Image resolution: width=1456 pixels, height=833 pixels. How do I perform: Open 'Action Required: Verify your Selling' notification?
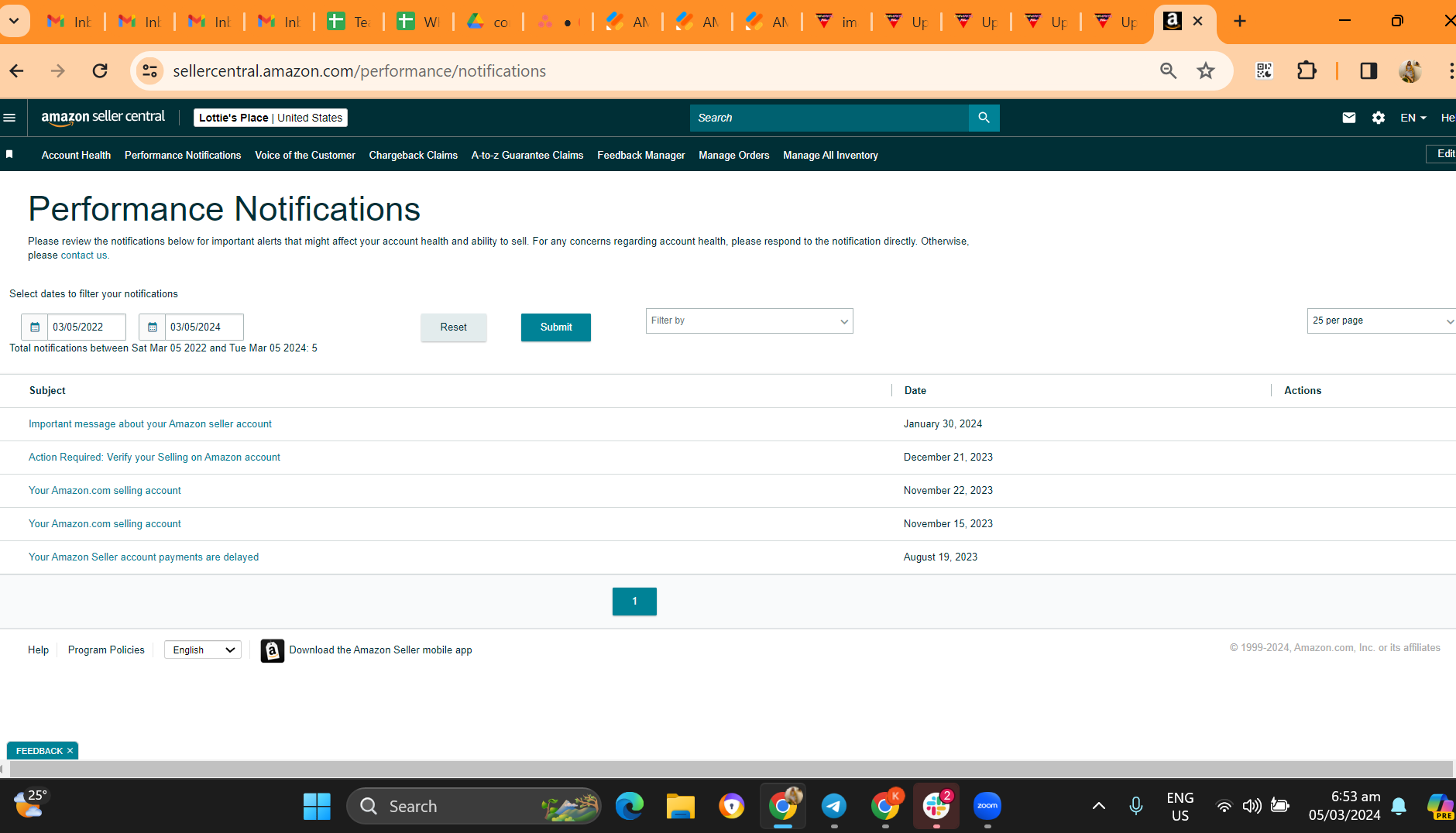pos(154,458)
